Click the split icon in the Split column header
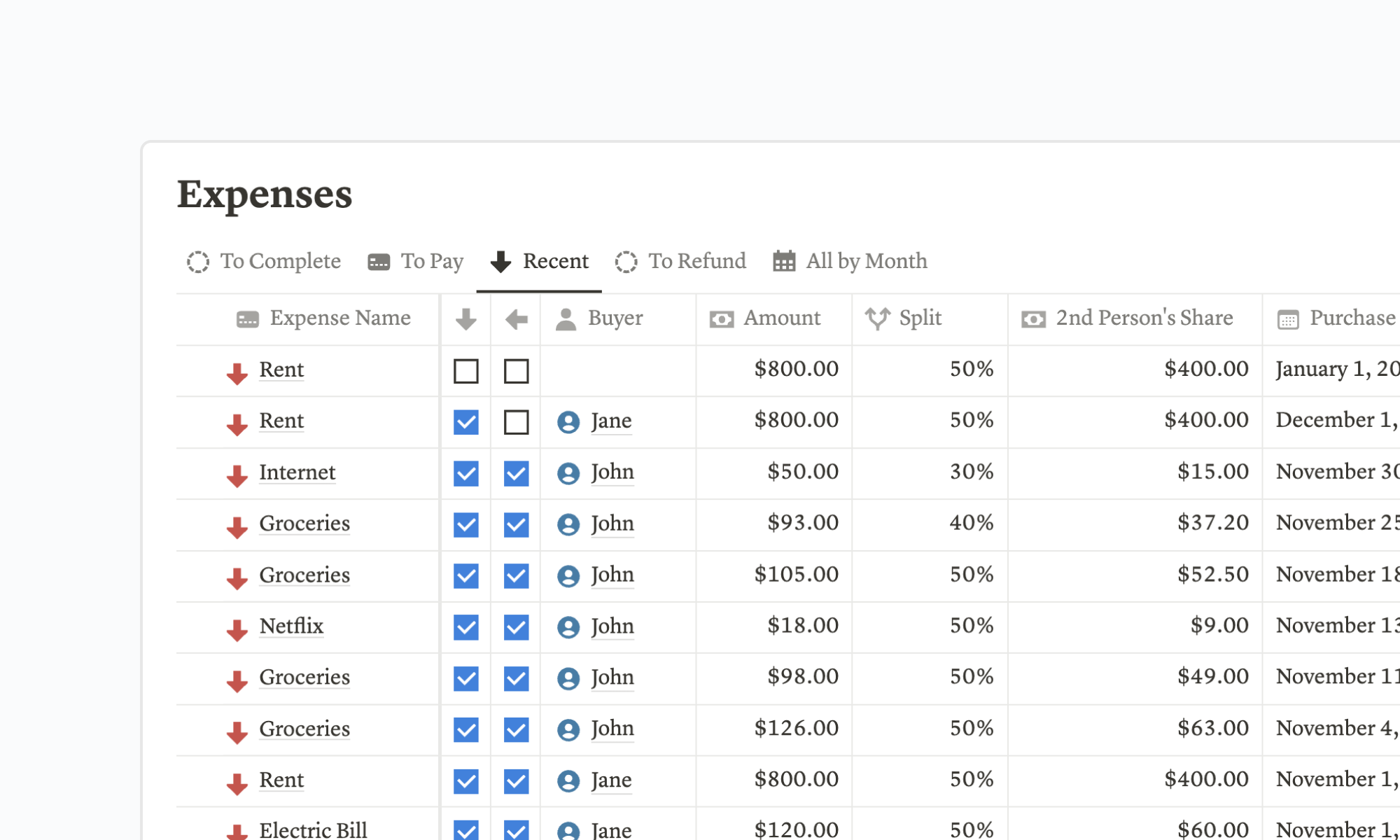 [x=878, y=318]
